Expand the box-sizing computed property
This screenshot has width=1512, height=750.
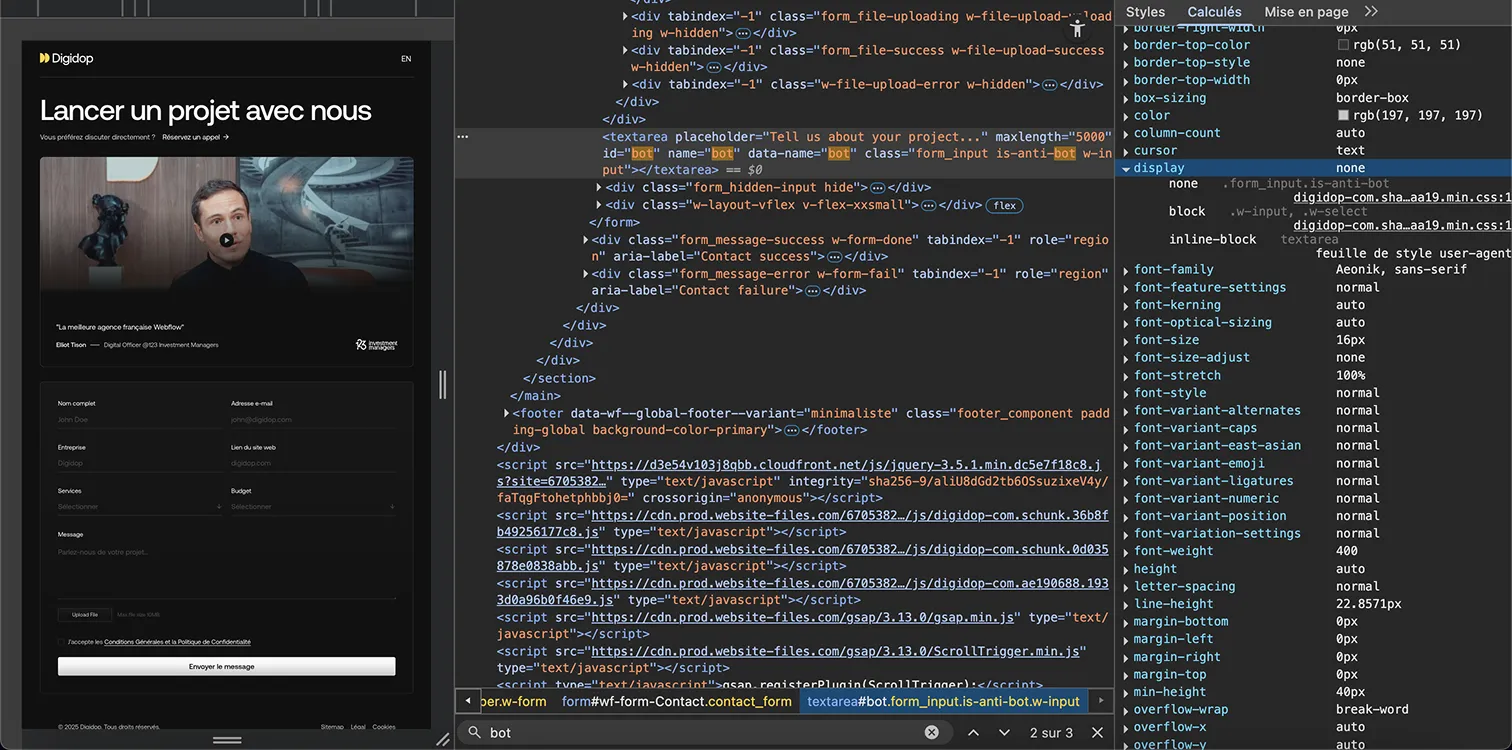click(1126, 98)
